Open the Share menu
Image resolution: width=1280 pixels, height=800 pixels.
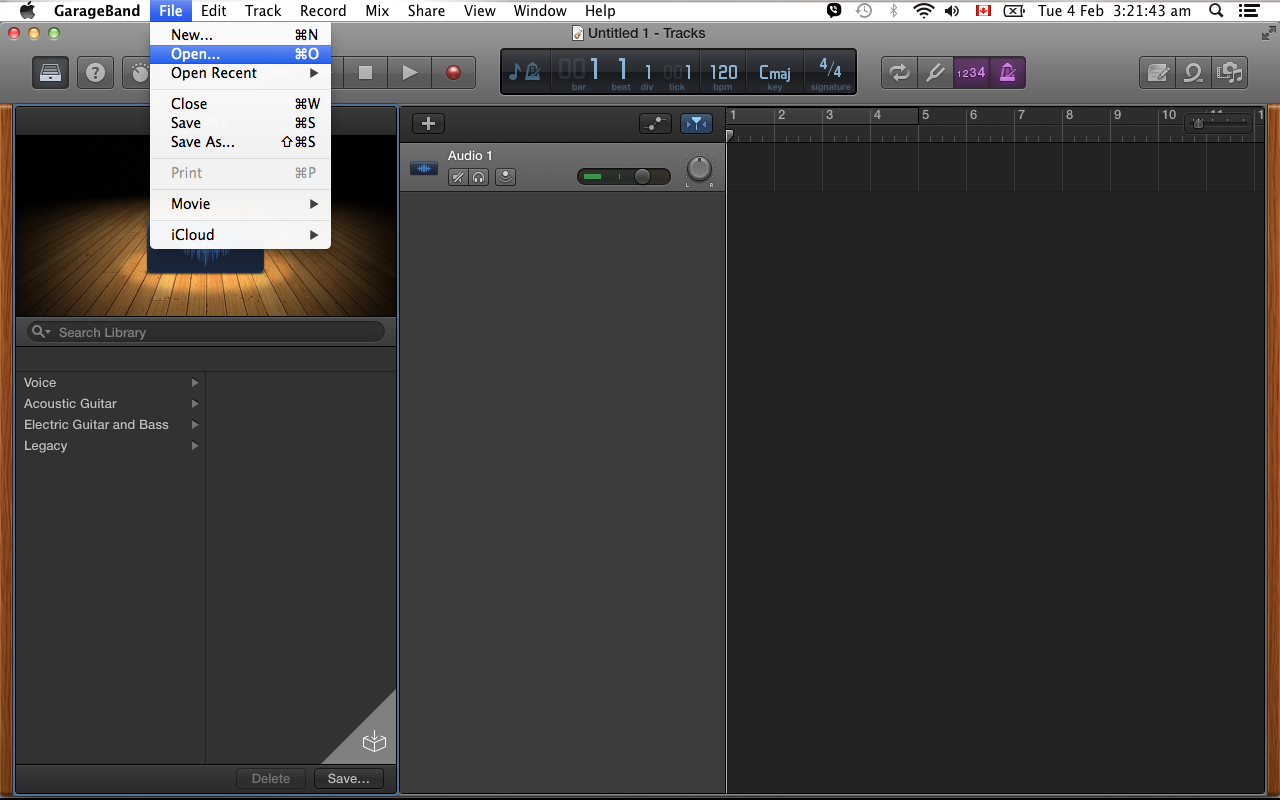pyautogui.click(x=426, y=11)
